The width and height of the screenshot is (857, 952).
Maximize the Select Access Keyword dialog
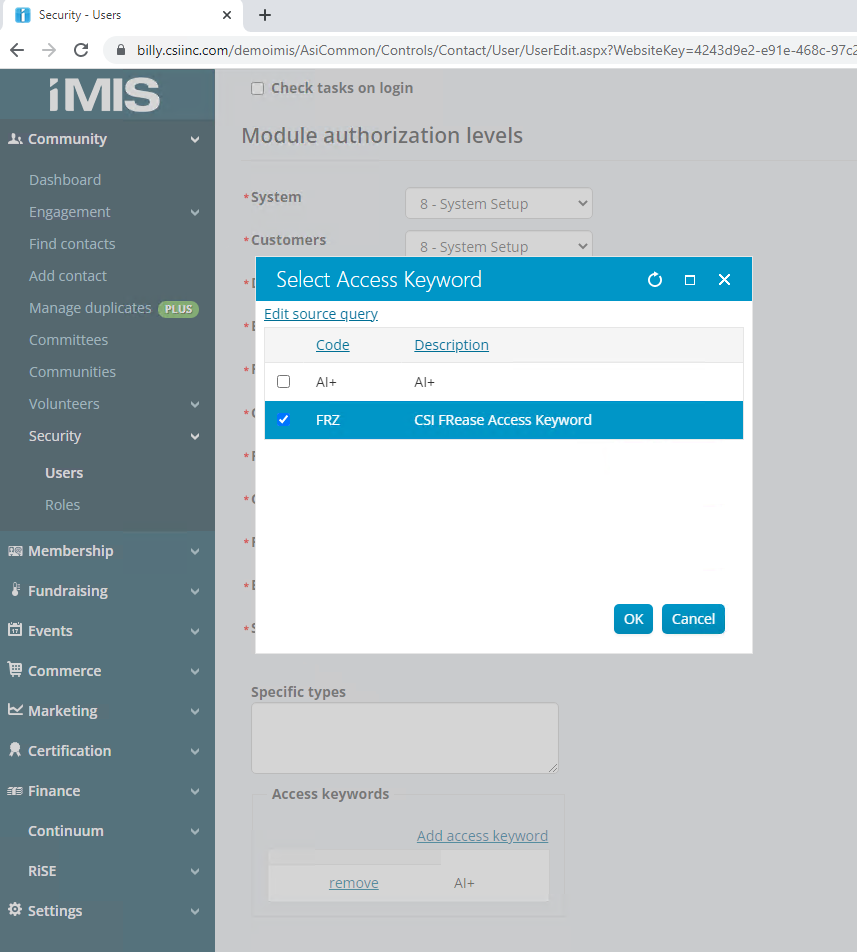(690, 280)
